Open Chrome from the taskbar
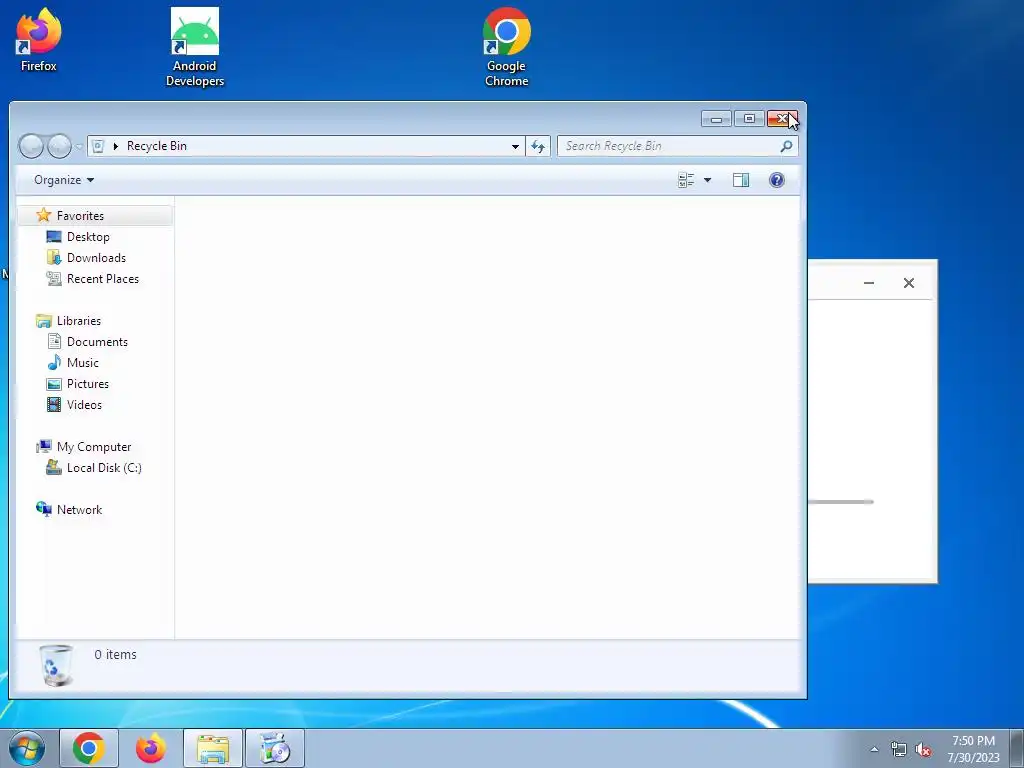 point(89,748)
